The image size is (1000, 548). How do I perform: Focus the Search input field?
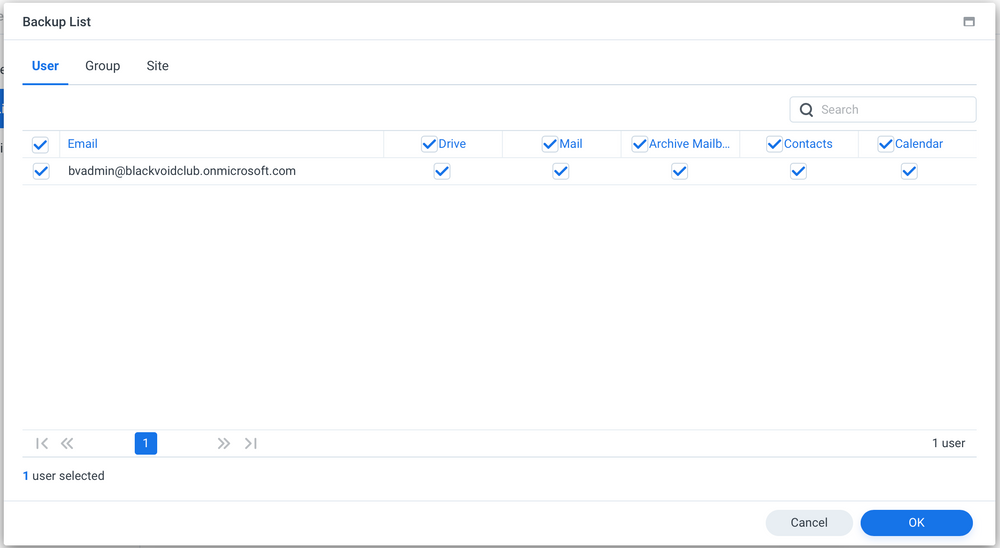click(x=883, y=110)
